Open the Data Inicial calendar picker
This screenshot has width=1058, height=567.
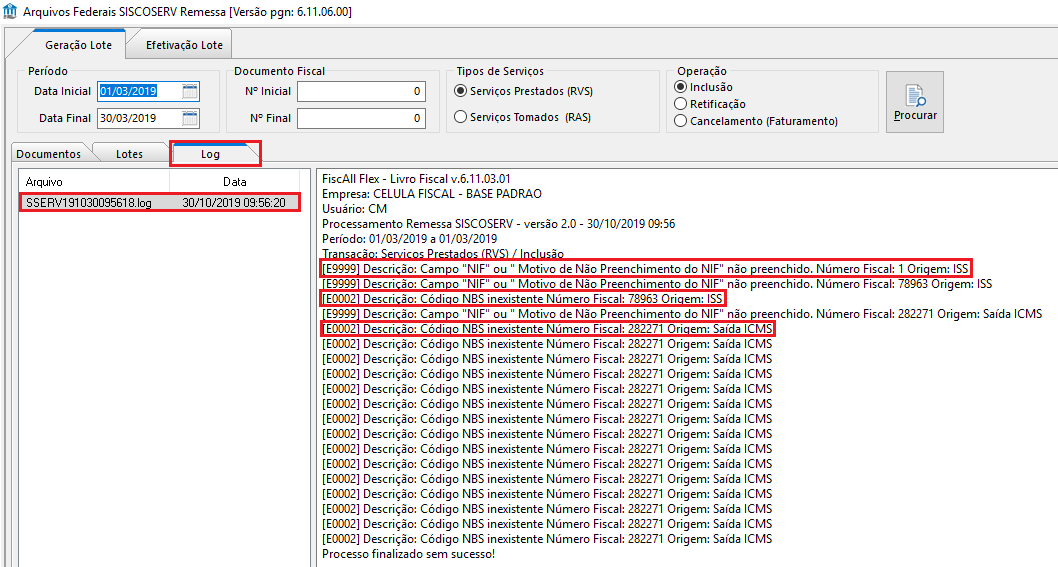tap(190, 91)
